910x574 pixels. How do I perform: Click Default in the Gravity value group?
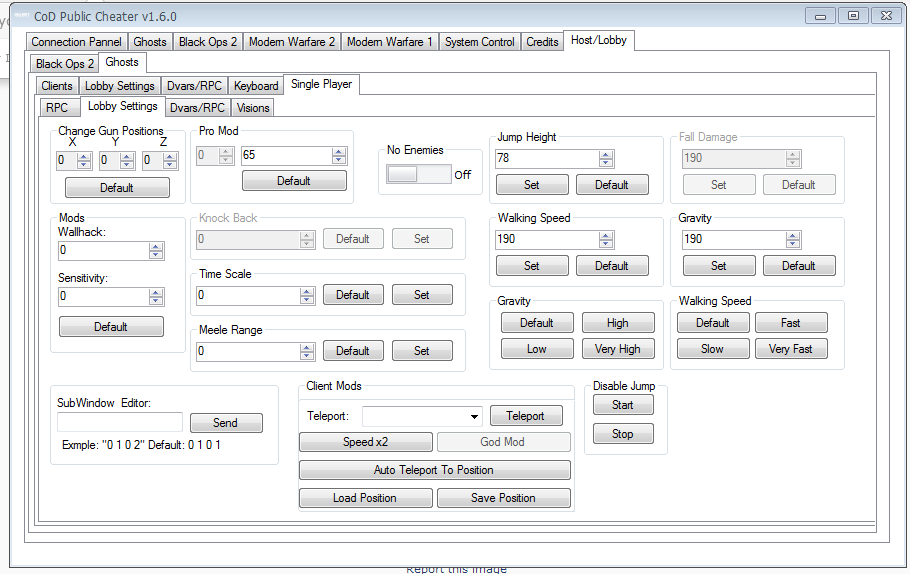[x=799, y=265]
